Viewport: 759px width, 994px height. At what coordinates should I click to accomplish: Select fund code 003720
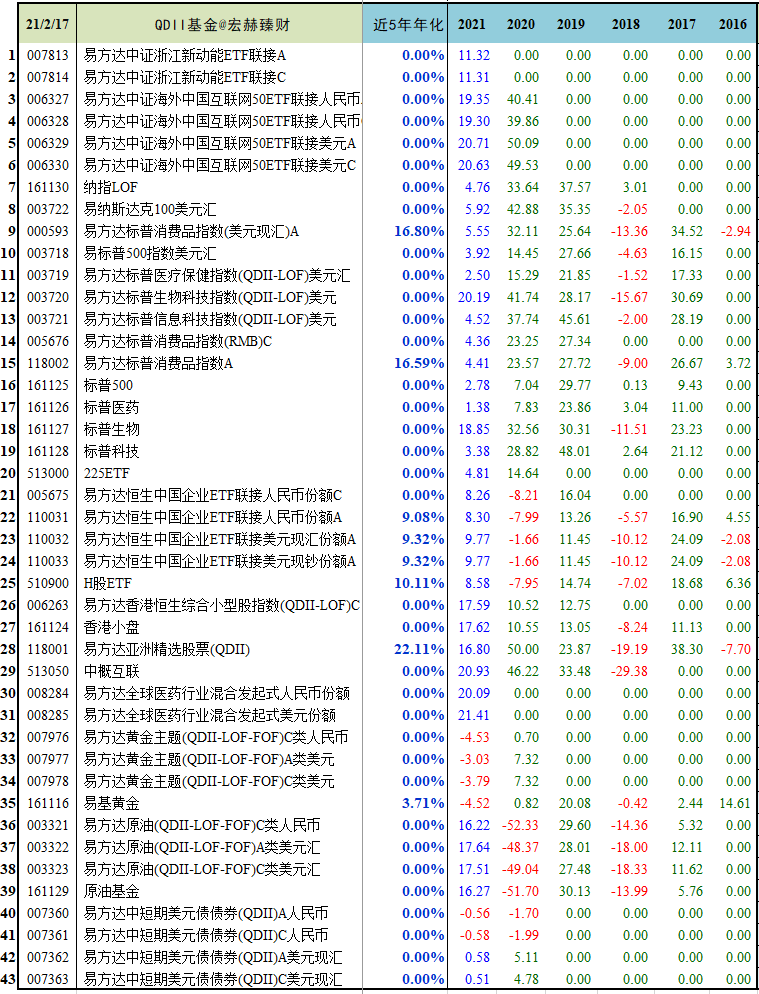(48, 297)
